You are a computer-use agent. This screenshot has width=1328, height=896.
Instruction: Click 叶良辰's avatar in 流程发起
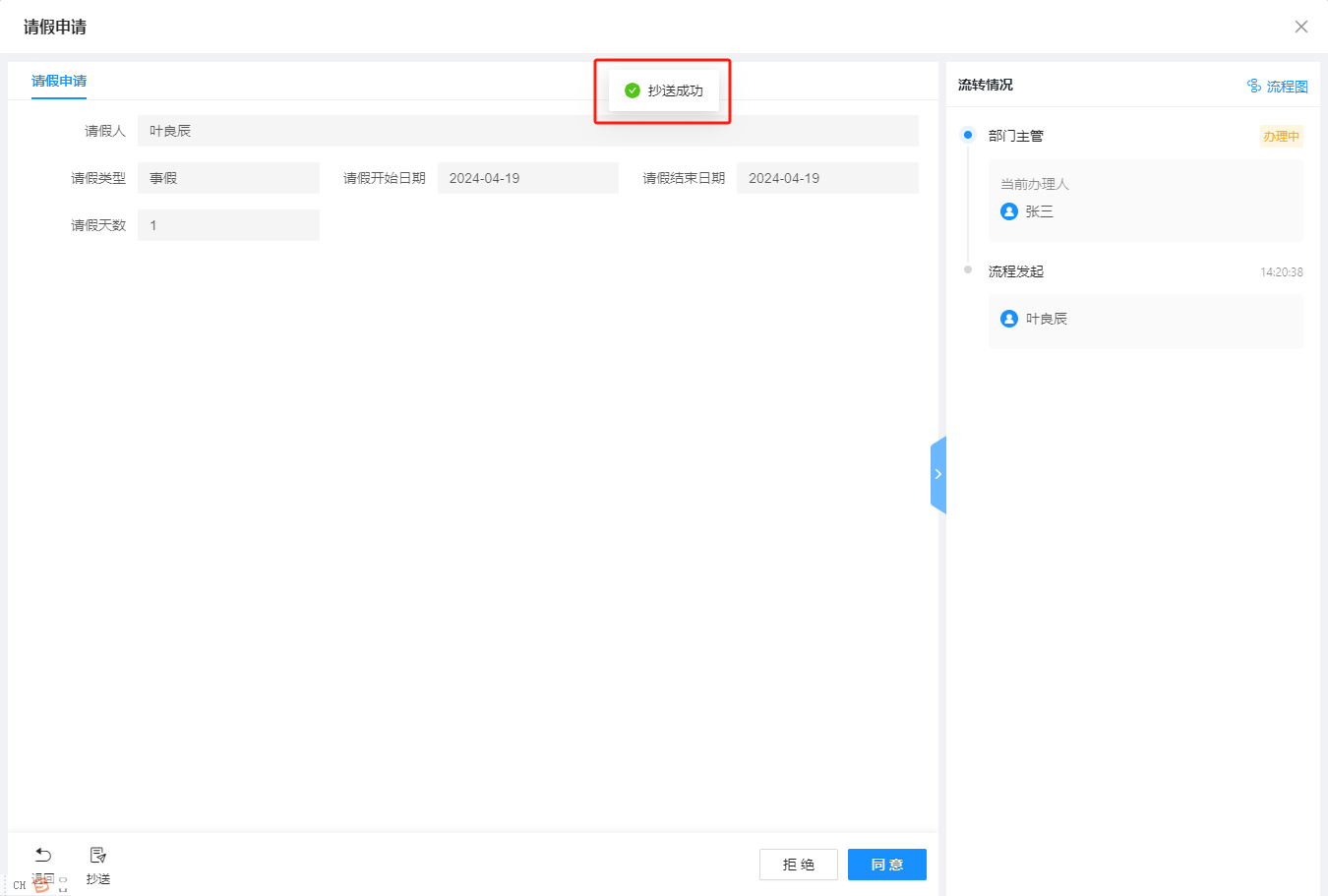(1008, 319)
